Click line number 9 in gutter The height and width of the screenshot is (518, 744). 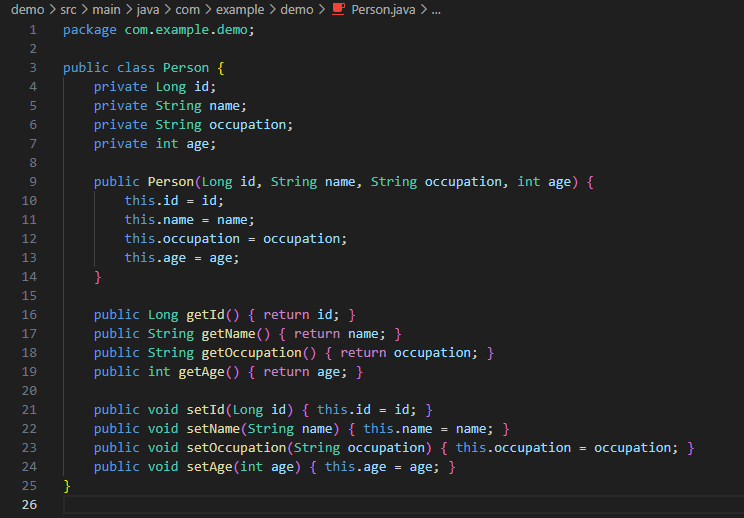(x=33, y=182)
